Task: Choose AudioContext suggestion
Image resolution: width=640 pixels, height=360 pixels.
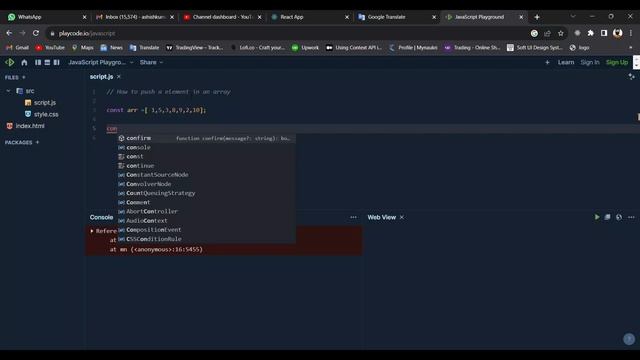Action: 206,221
